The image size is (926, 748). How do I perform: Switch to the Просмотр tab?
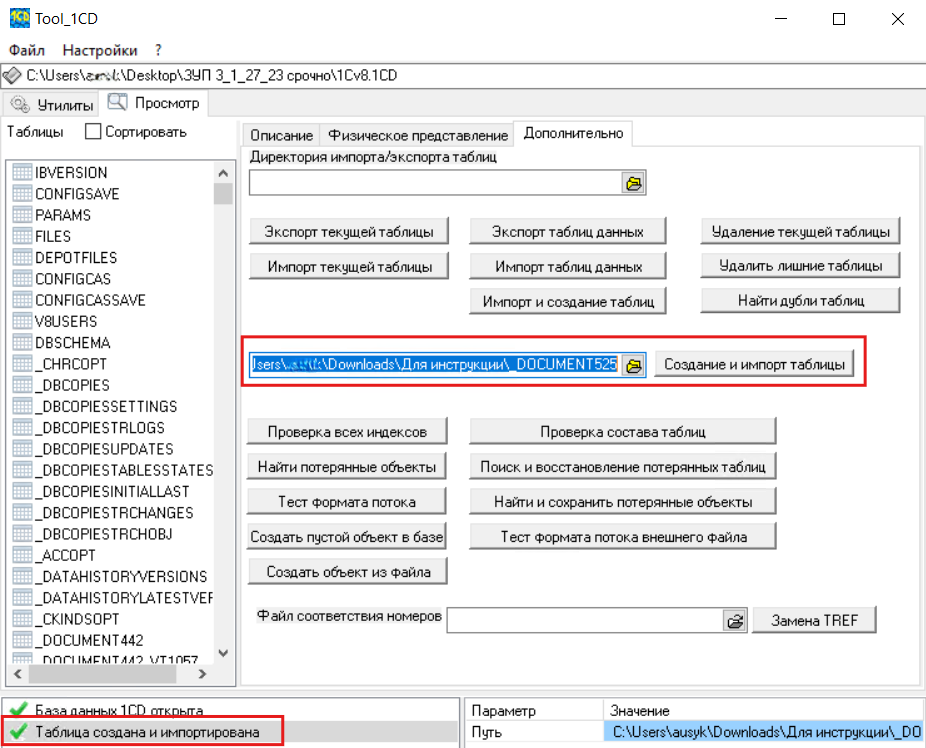154,103
